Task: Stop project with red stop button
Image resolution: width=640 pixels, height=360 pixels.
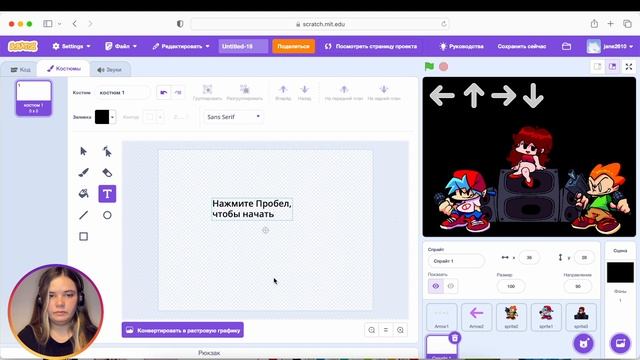Action: (x=443, y=67)
